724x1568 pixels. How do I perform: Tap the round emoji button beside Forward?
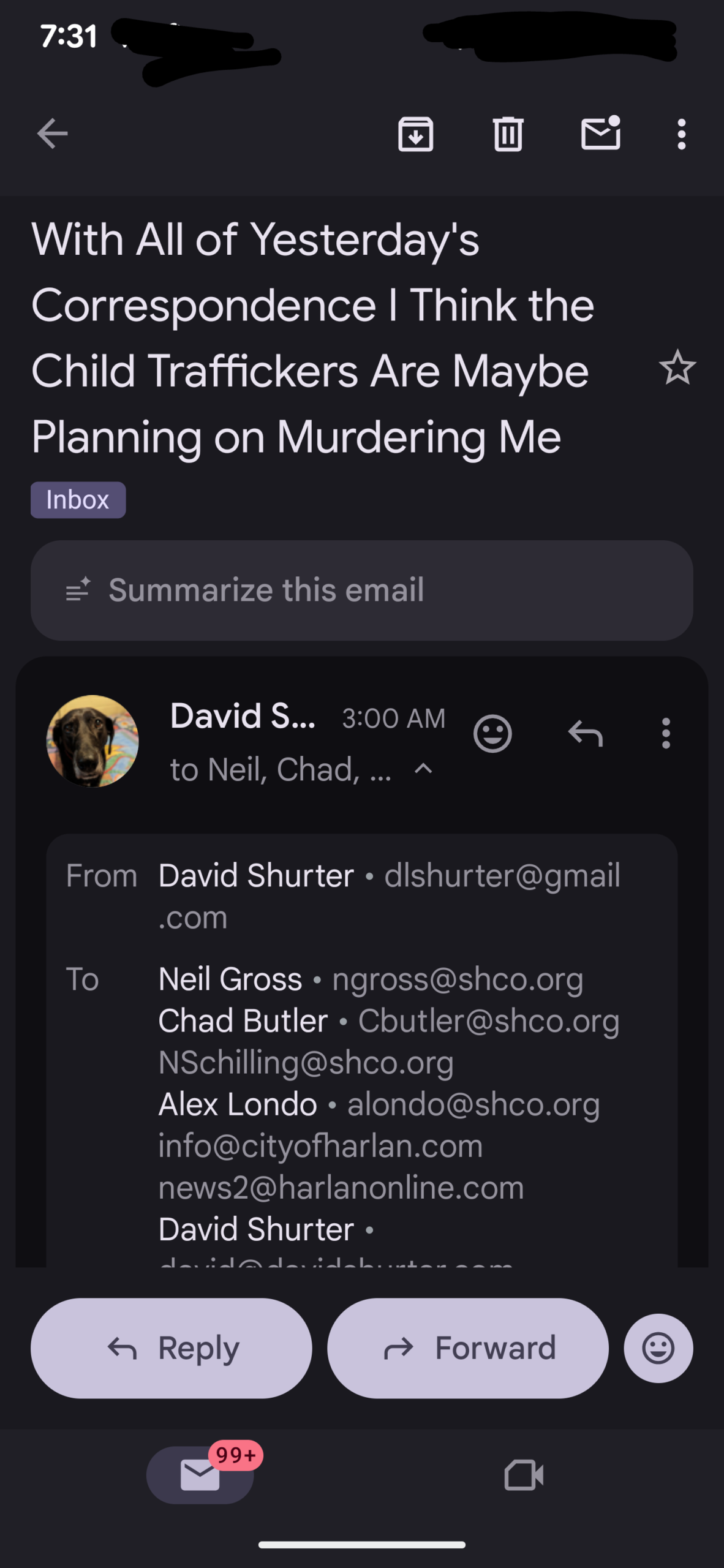[x=658, y=1348]
